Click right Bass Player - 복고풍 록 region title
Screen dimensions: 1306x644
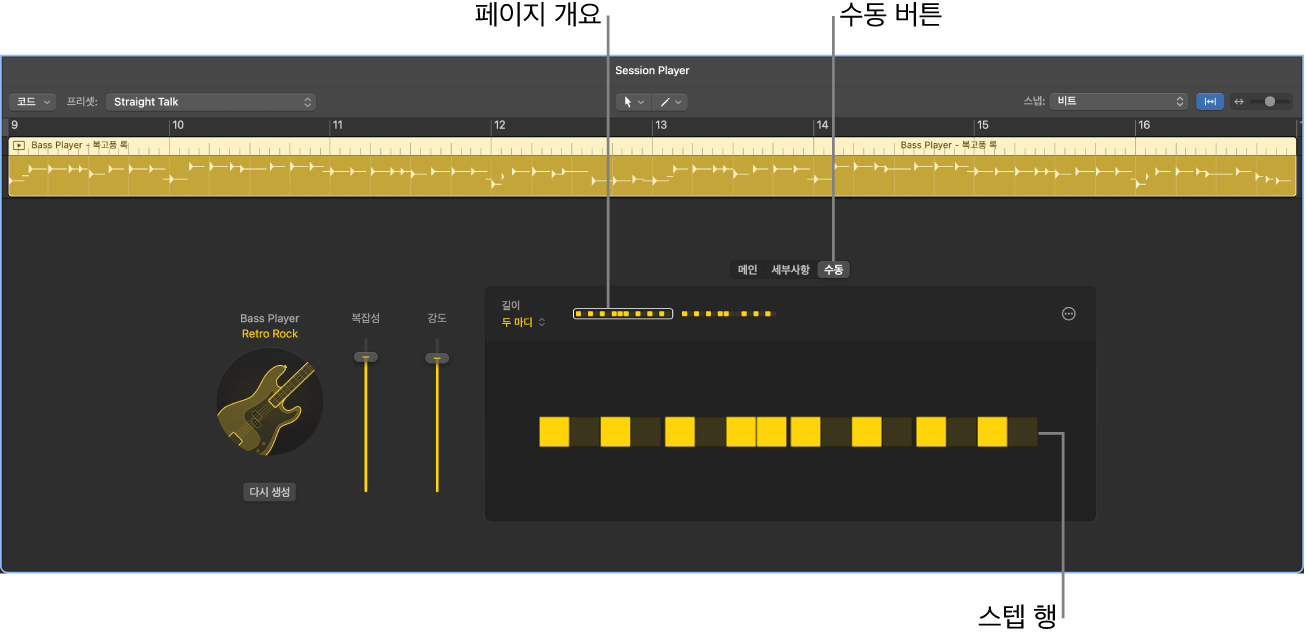coord(949,146)
